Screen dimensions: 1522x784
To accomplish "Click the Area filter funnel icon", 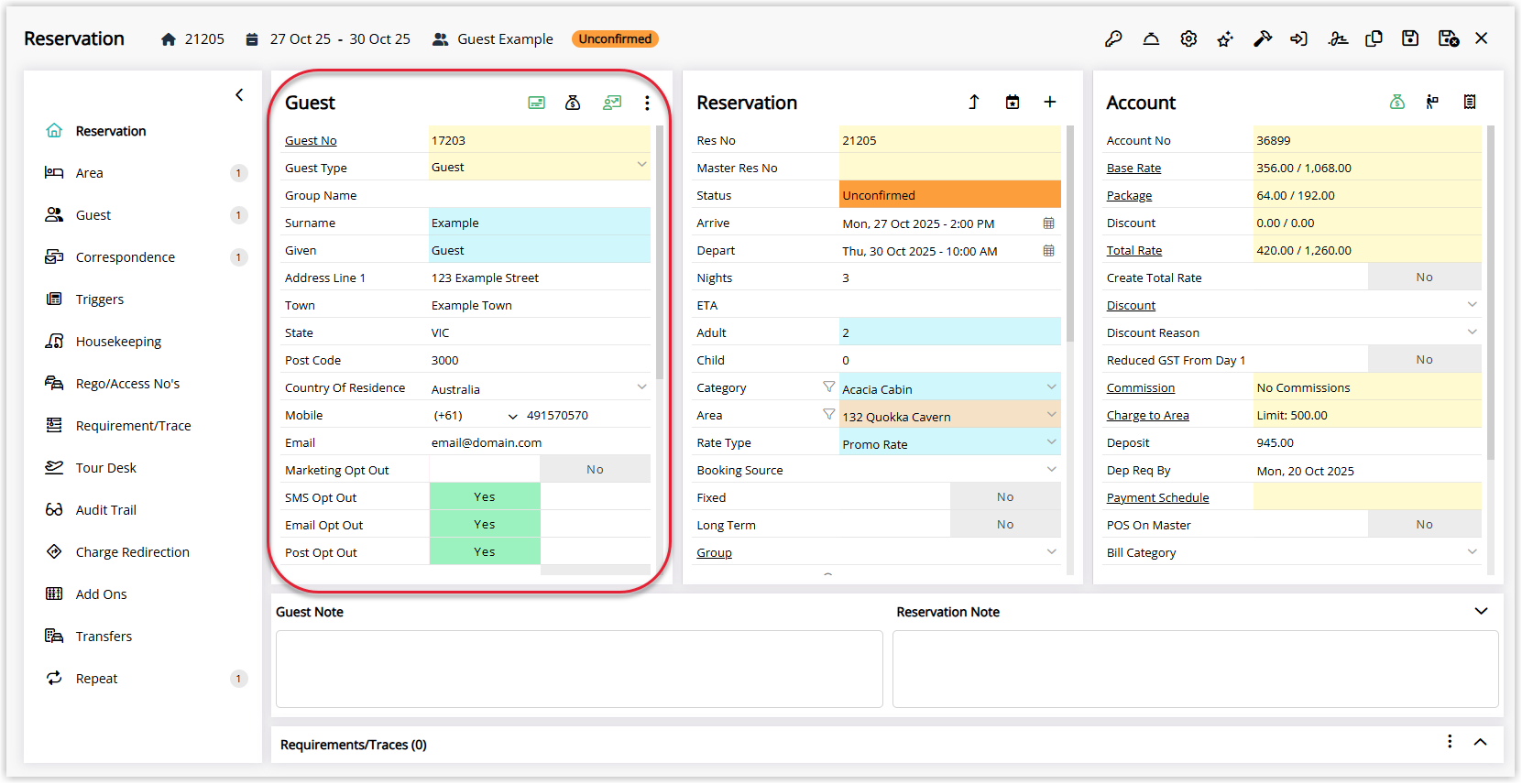I will (828, 415).
